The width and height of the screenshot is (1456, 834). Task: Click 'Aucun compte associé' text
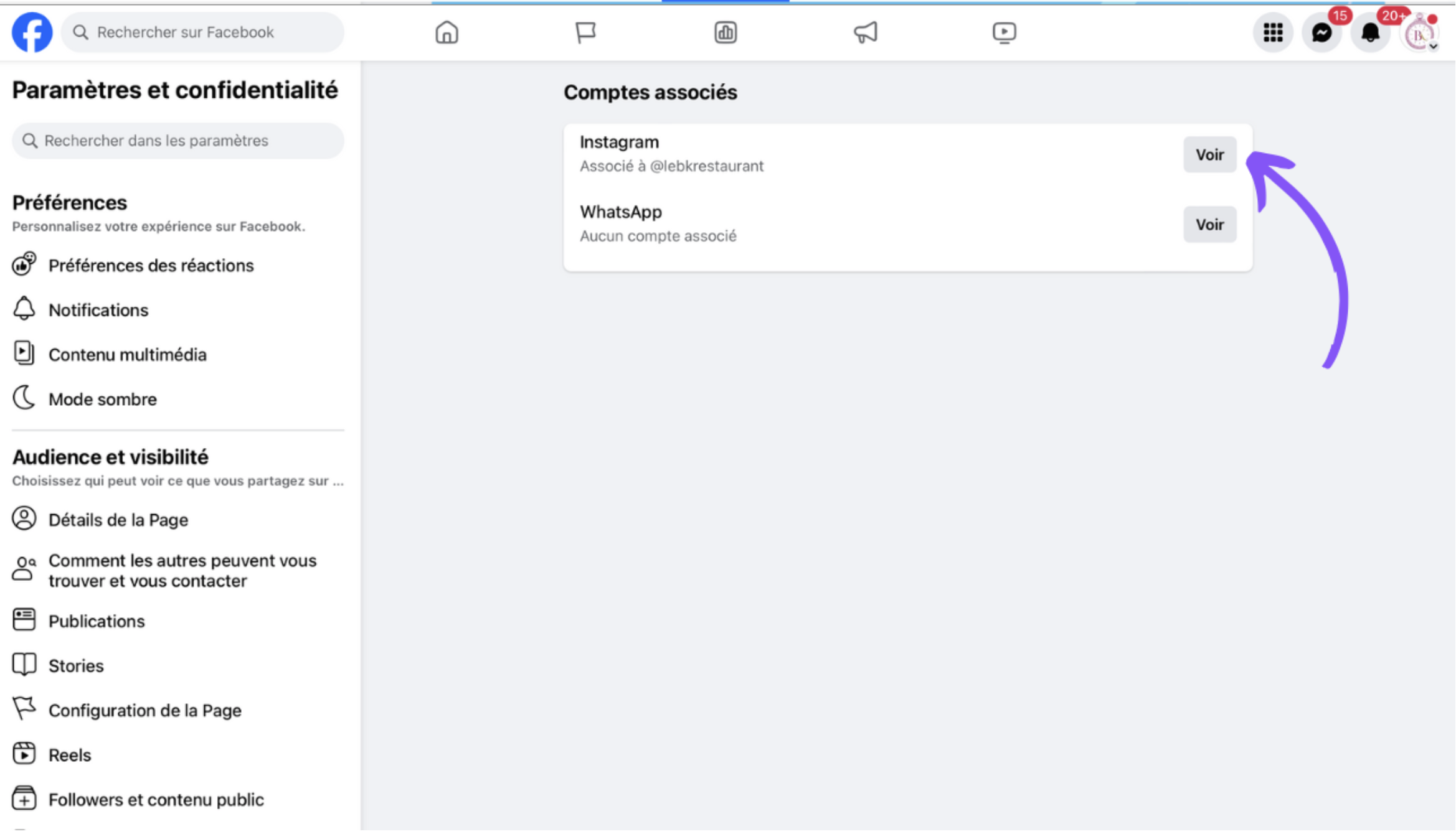click(x=658, y=237)
